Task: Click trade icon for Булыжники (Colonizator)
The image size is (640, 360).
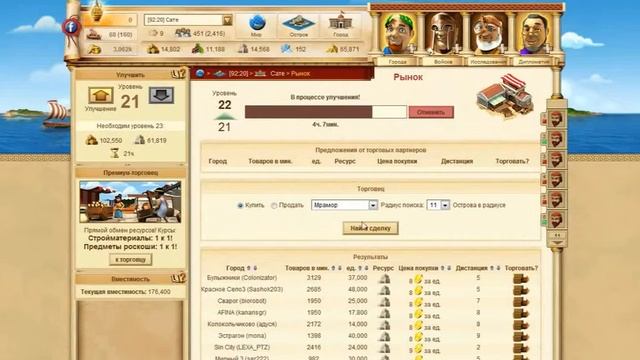Action: [x=521, y=279]
